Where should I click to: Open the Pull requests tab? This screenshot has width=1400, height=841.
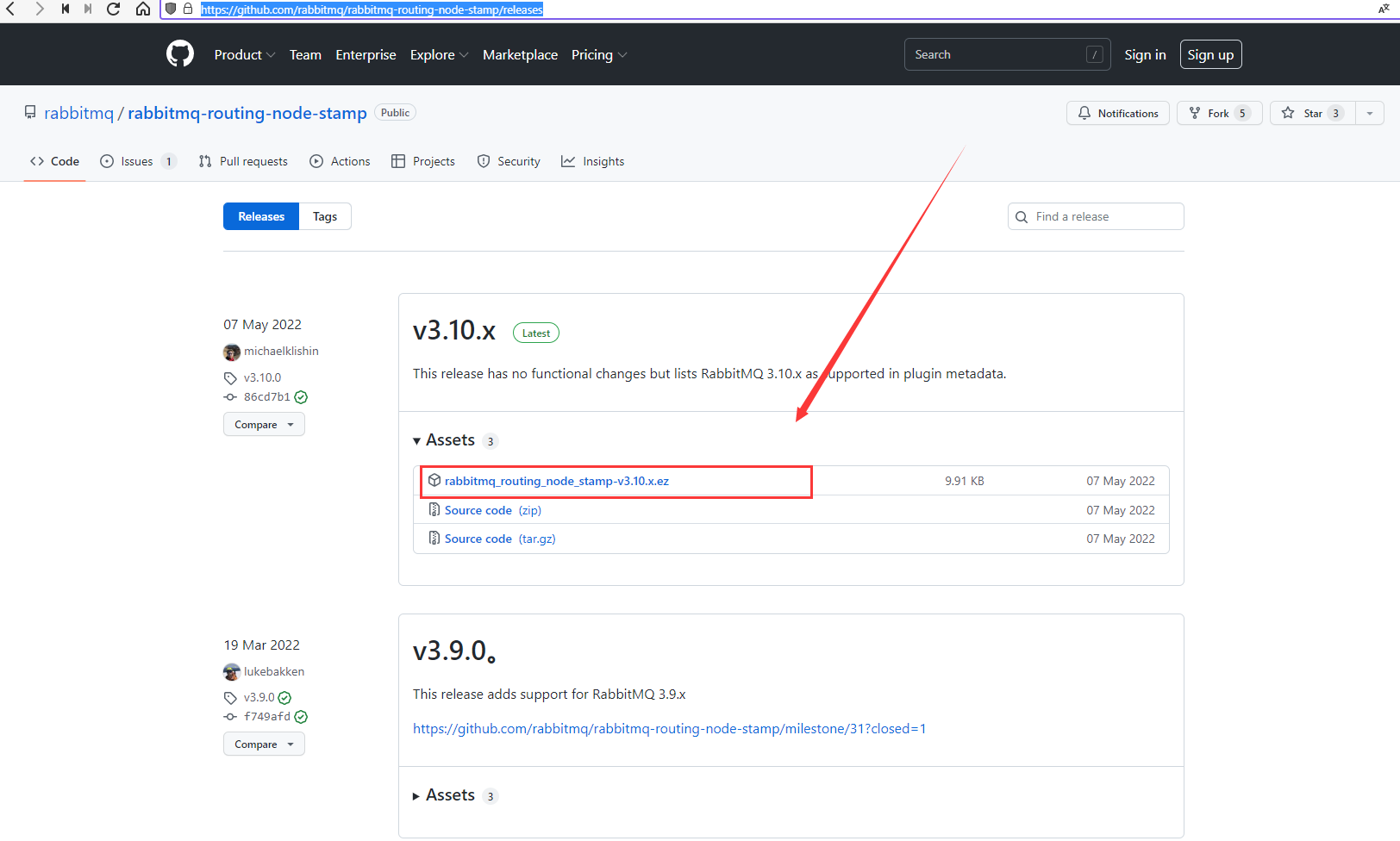pyautogui.click(x=243, y=161)
